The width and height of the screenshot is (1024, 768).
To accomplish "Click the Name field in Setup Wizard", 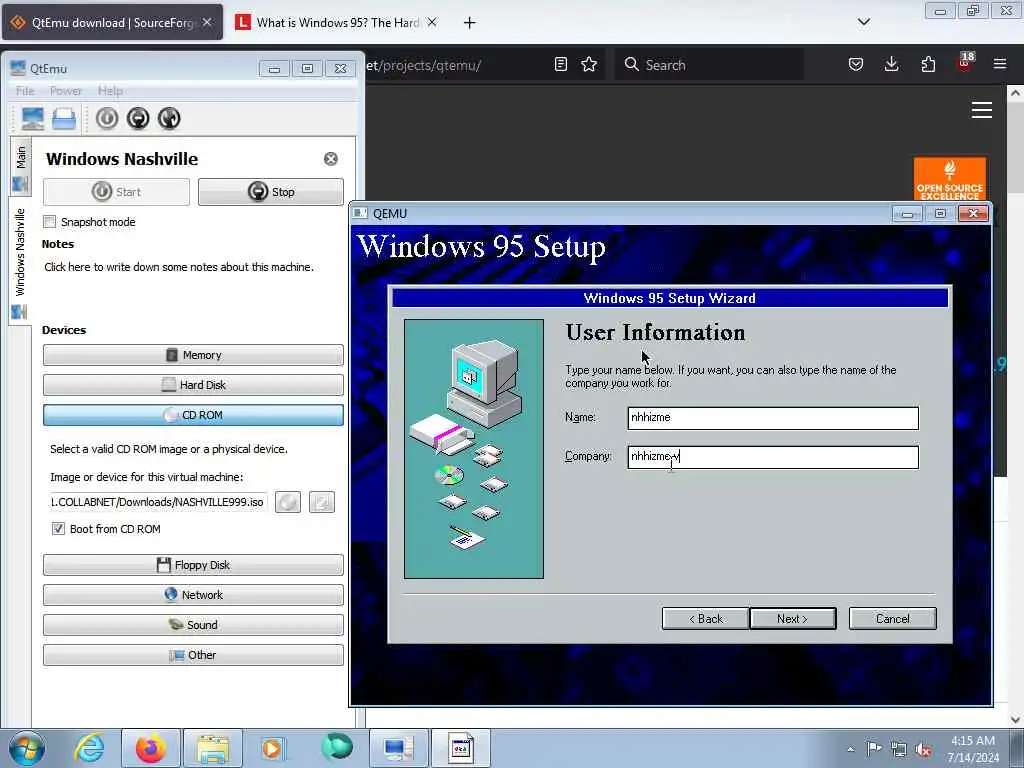I will coord(773,418).
